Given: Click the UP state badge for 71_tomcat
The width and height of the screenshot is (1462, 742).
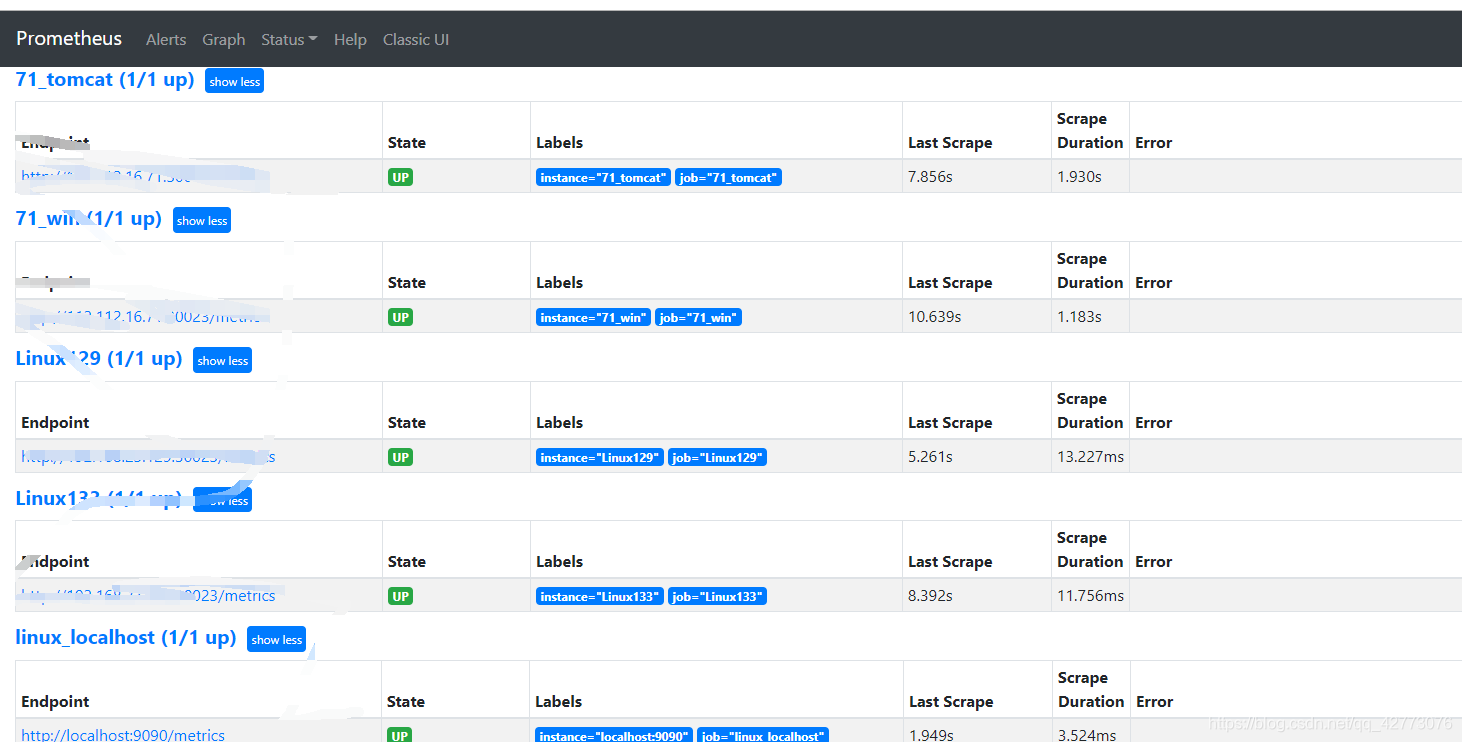Looking at the screenshot, I should [x=400, y=177].
